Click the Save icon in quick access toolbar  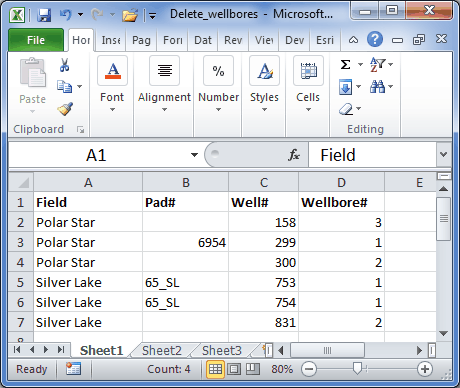(x=44, y=15)
